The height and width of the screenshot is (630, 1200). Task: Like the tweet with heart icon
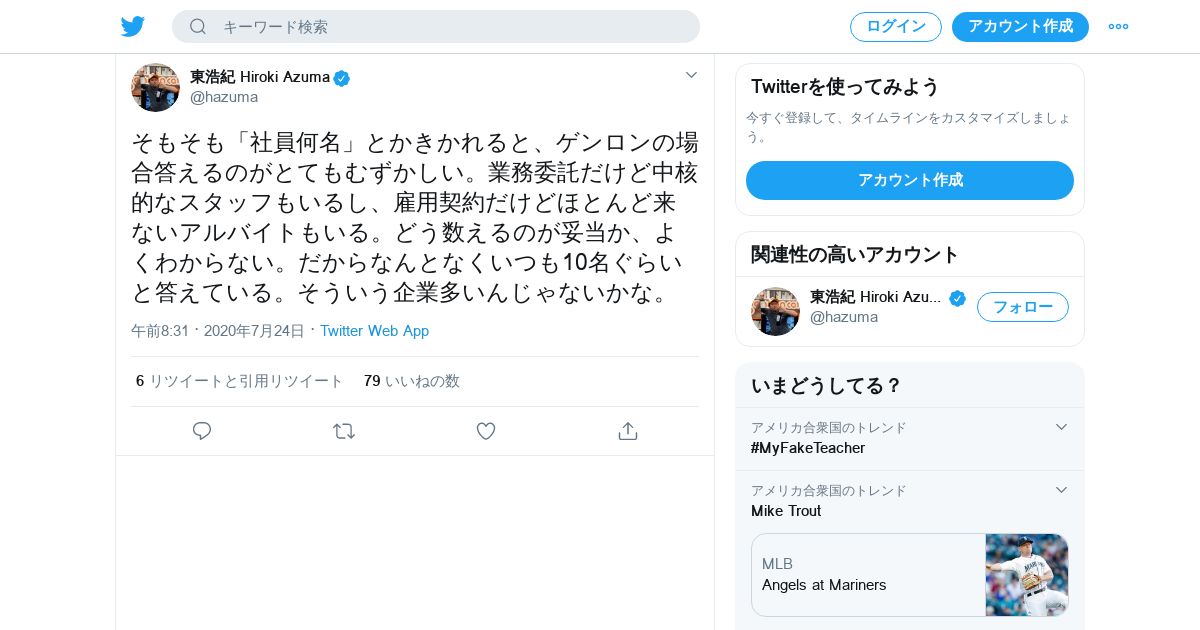point(486,431)
